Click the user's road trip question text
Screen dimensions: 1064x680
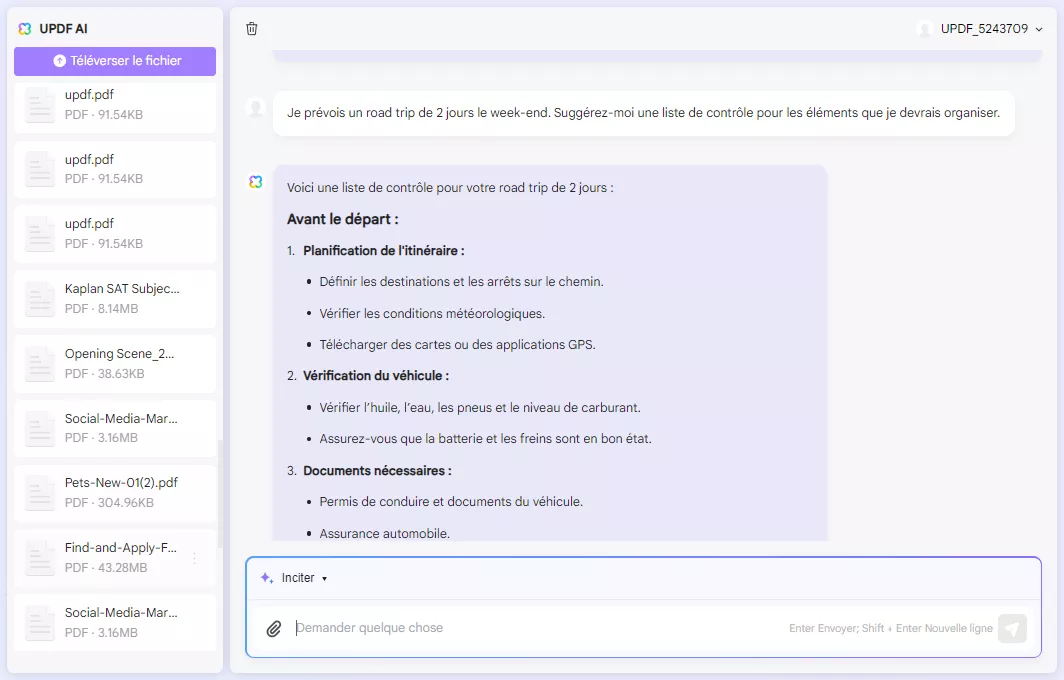pyautogui.click(x=643, y=113)
